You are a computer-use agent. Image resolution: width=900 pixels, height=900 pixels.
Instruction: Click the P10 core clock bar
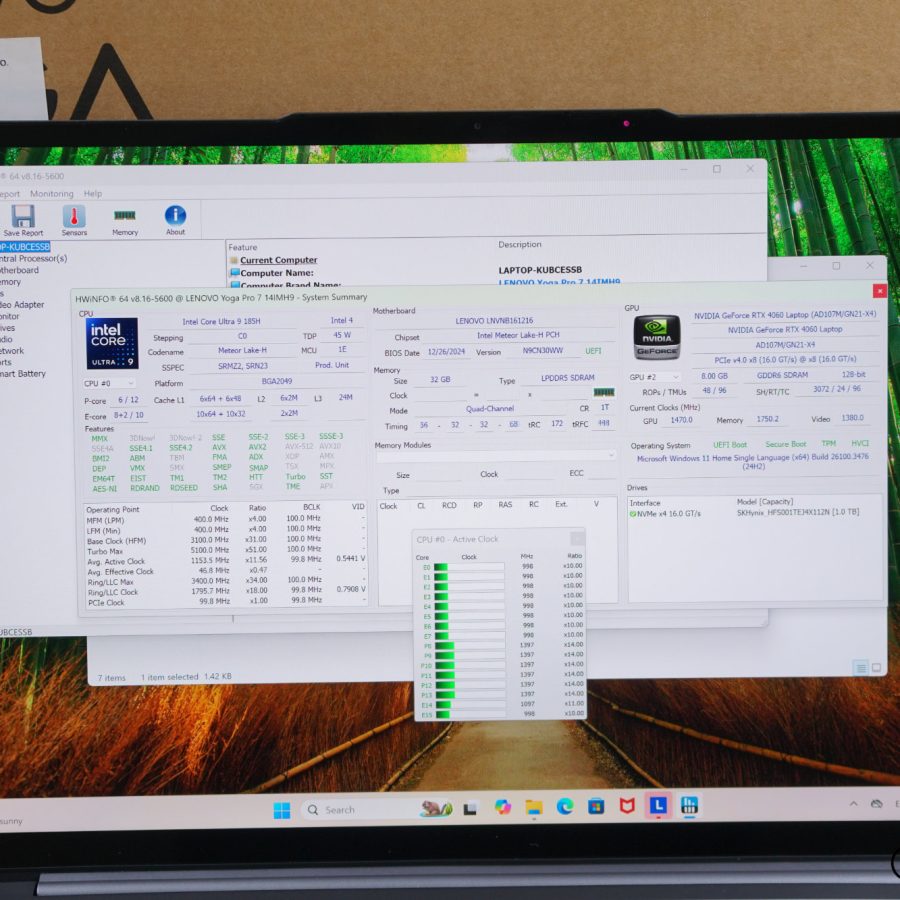pos(470,665)
